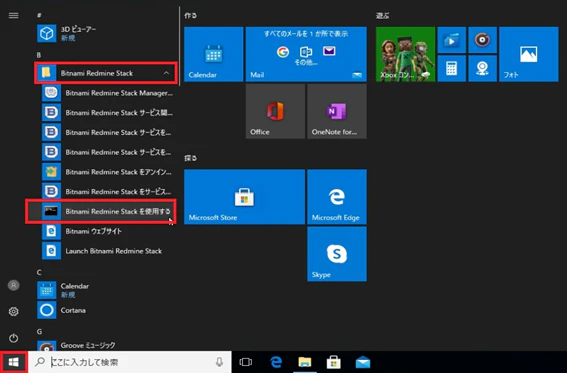567x373 pixels.
Task: Click the 作る tile group header
Action: (191, 16)
